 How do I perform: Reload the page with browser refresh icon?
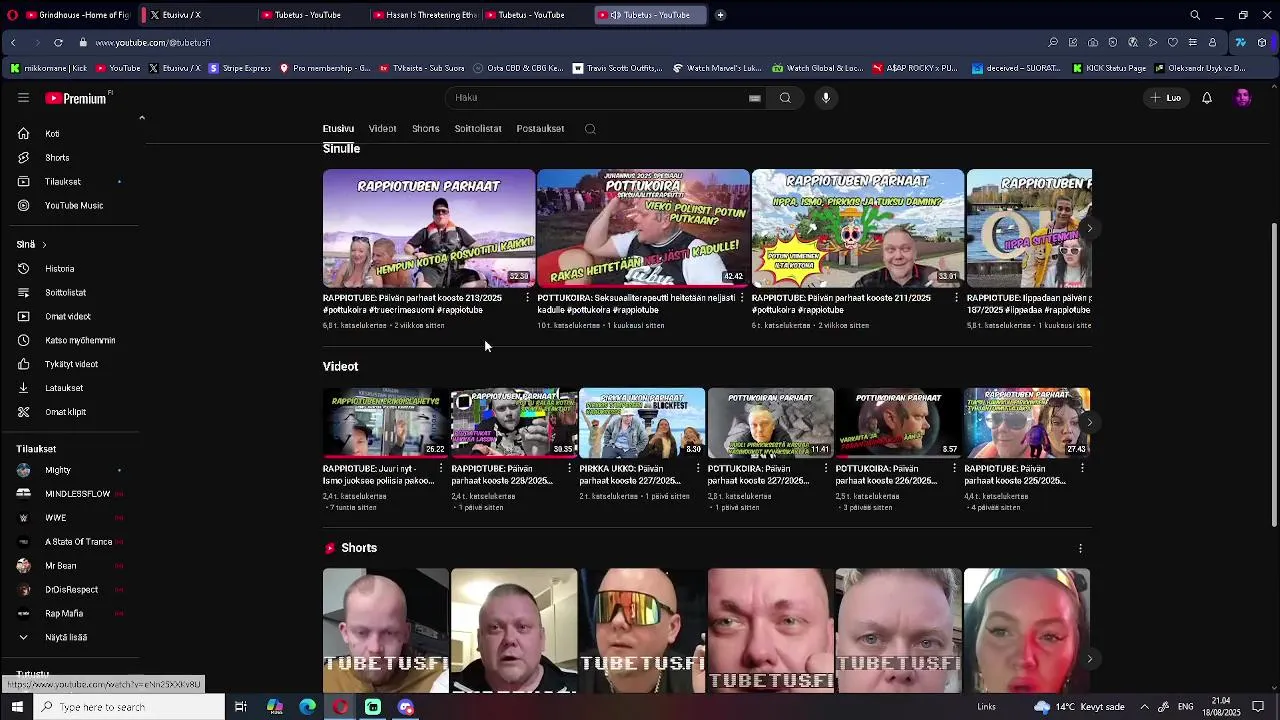coord(58,43)
